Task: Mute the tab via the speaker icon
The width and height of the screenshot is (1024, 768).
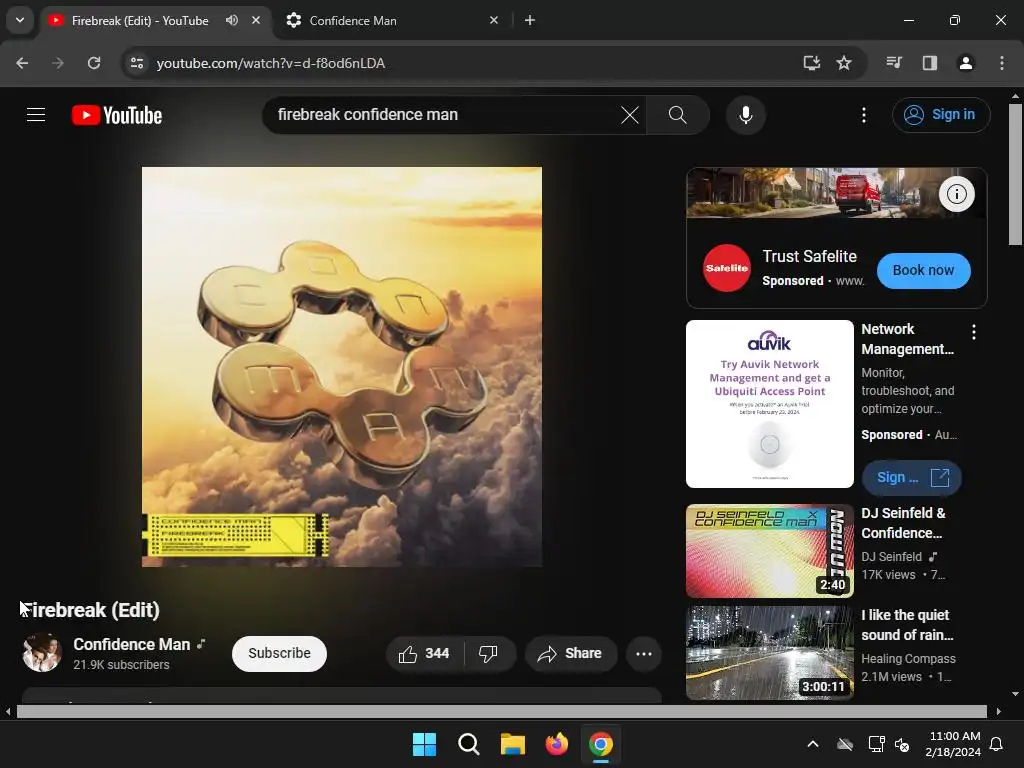Action: click(232, 20)
